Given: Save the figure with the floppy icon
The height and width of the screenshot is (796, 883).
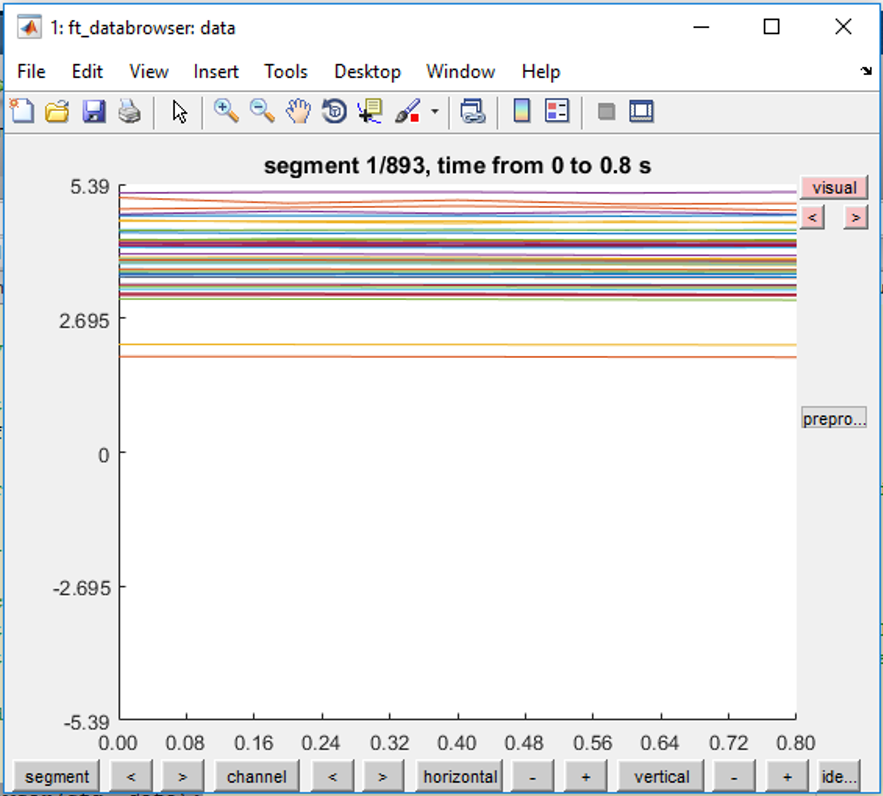Looking at the screenshot, I should point(93,111).
